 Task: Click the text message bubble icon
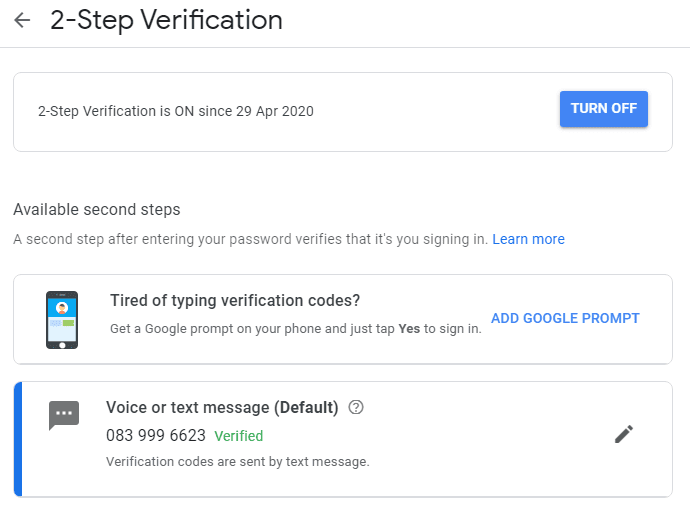coord(63,414)
